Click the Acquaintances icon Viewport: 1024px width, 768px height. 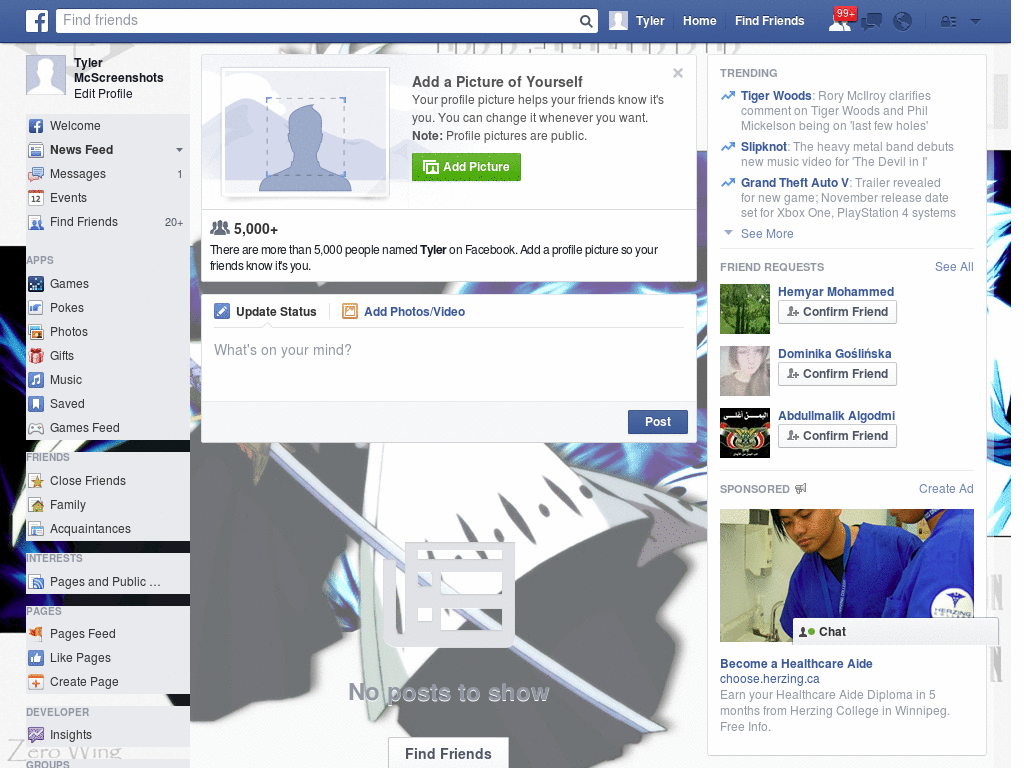[37, 529]
